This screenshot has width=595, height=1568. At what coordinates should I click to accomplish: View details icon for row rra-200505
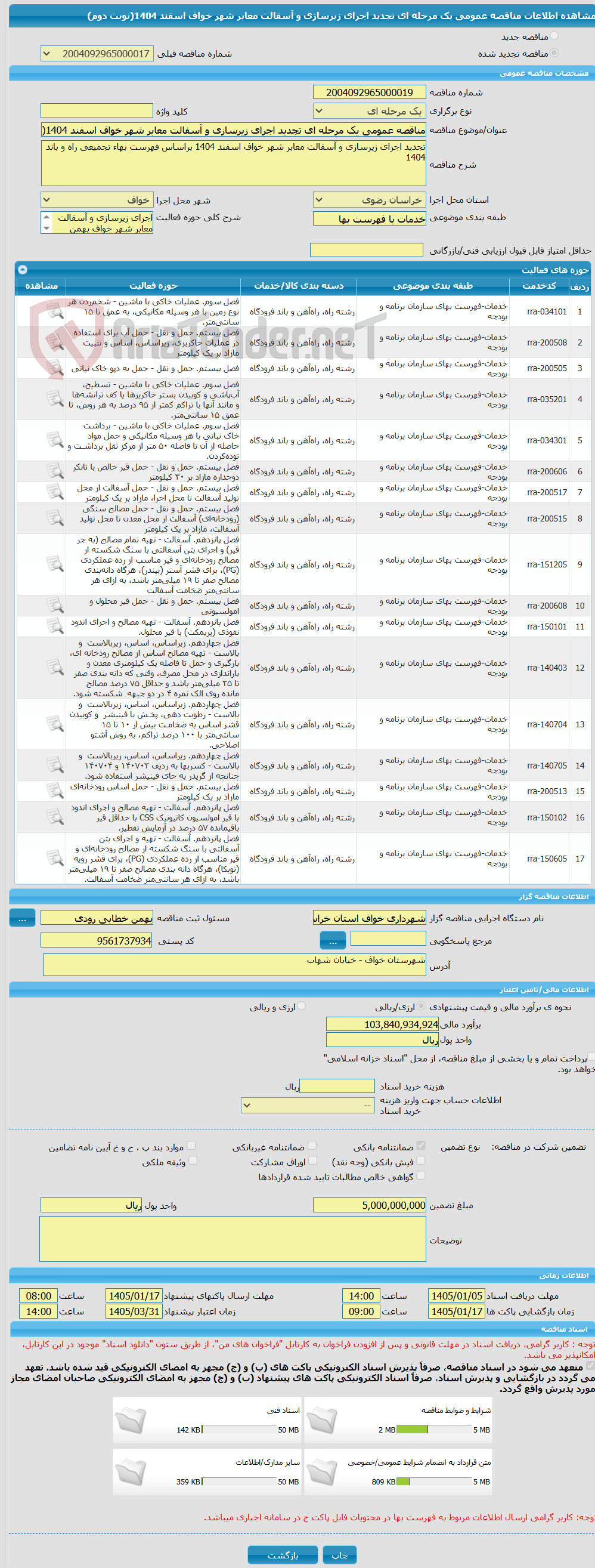[x=55, y=369]
